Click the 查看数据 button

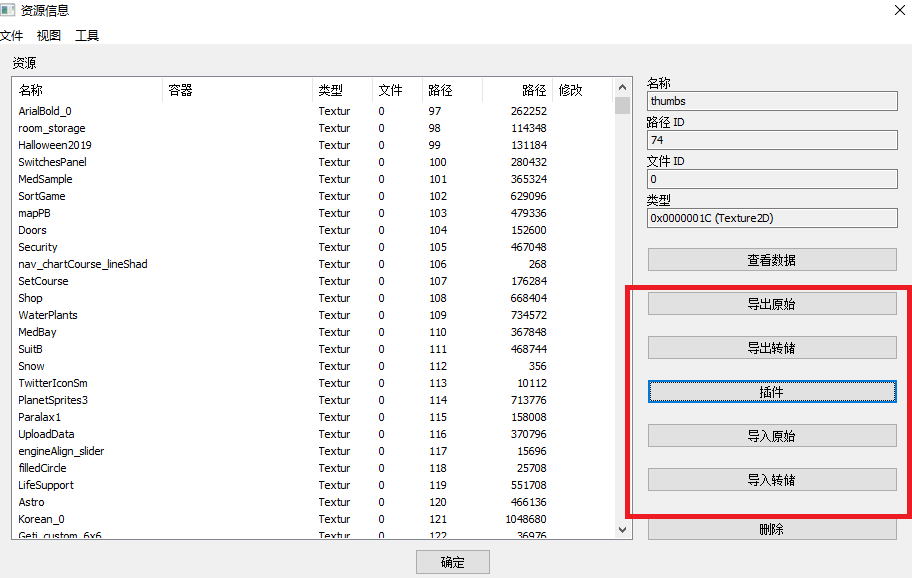point(772,260)
